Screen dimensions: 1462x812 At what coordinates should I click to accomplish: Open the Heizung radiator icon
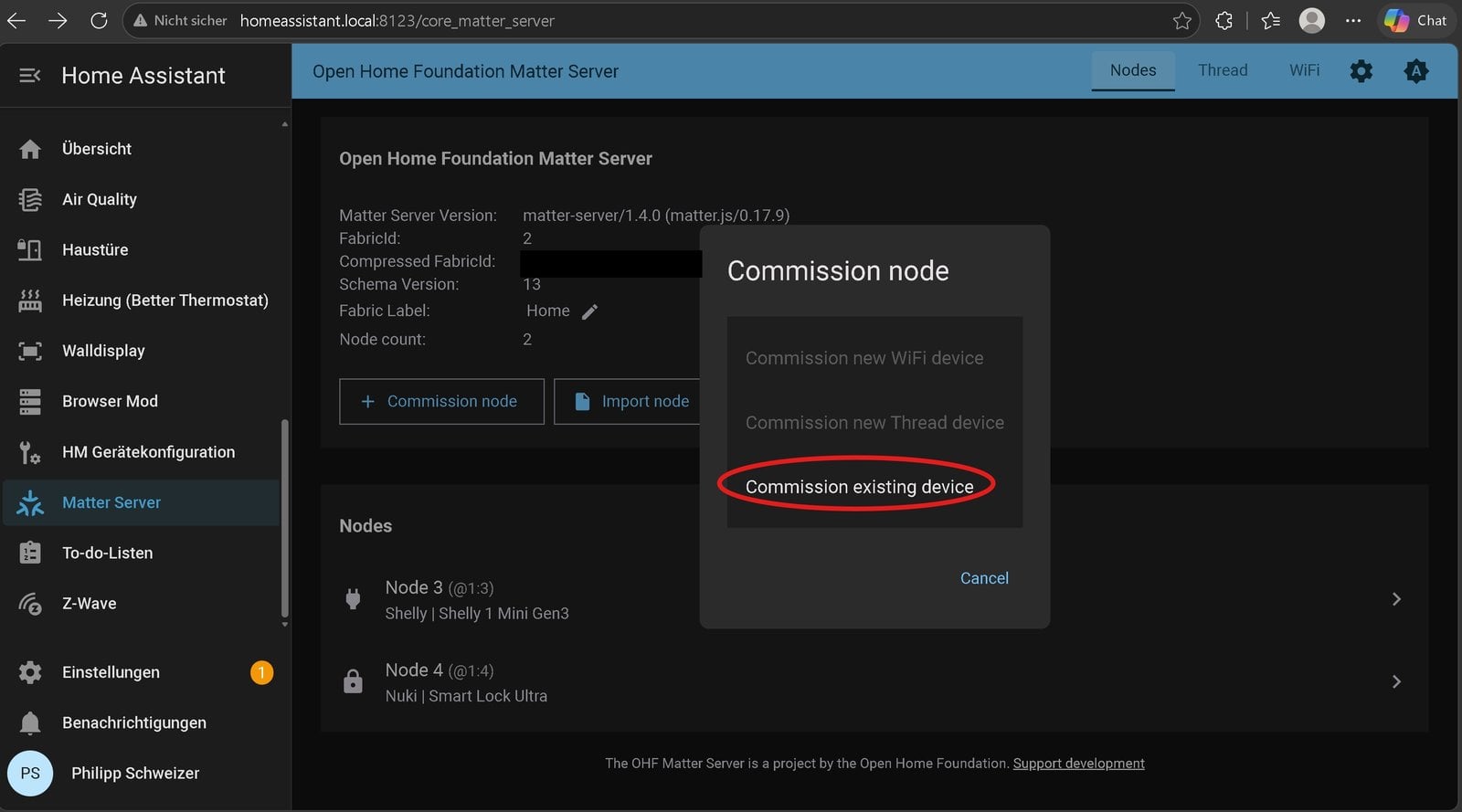tap(30, 301)
